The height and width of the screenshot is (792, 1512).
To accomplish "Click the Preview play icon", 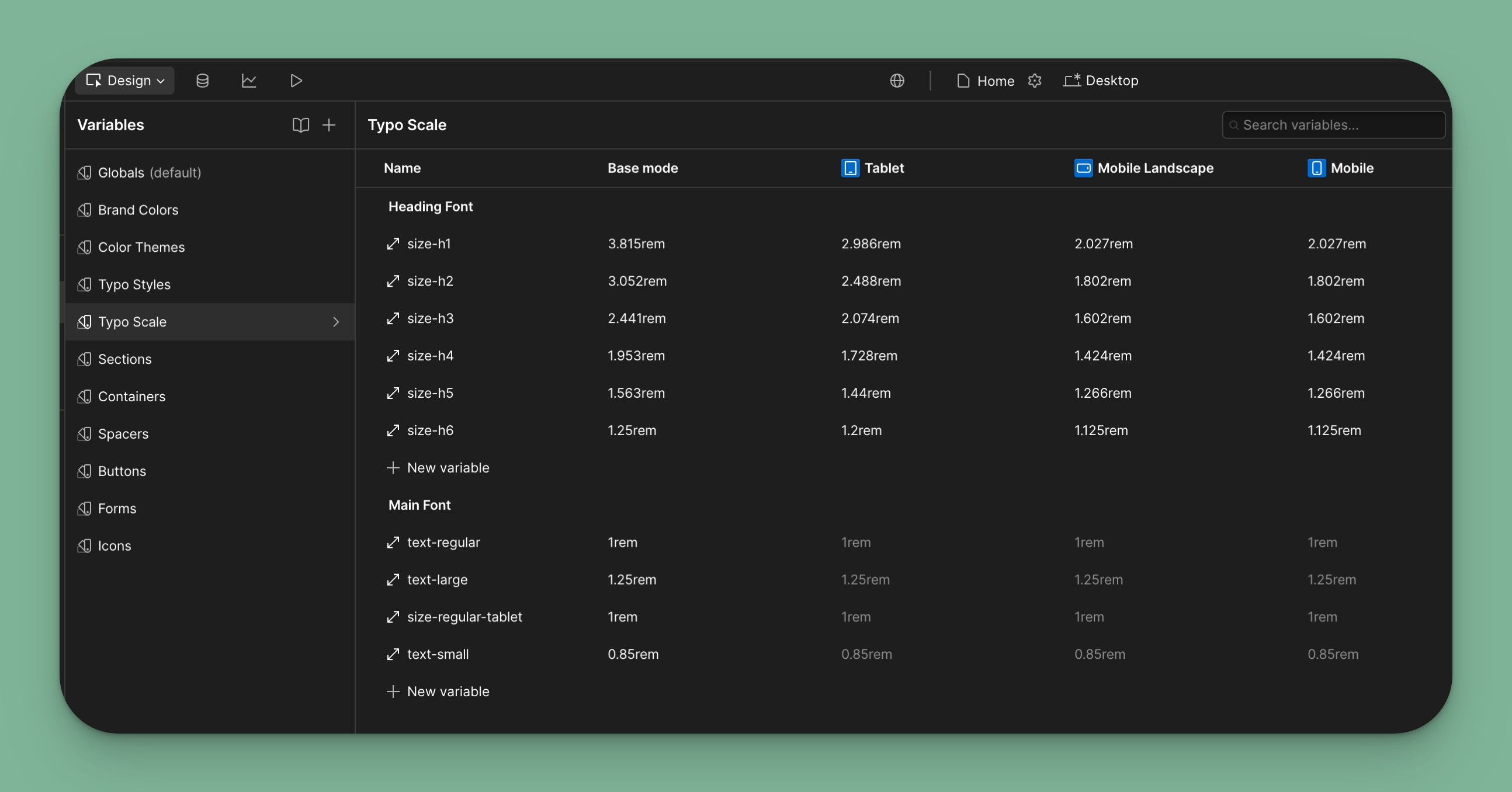I will 296,81.
